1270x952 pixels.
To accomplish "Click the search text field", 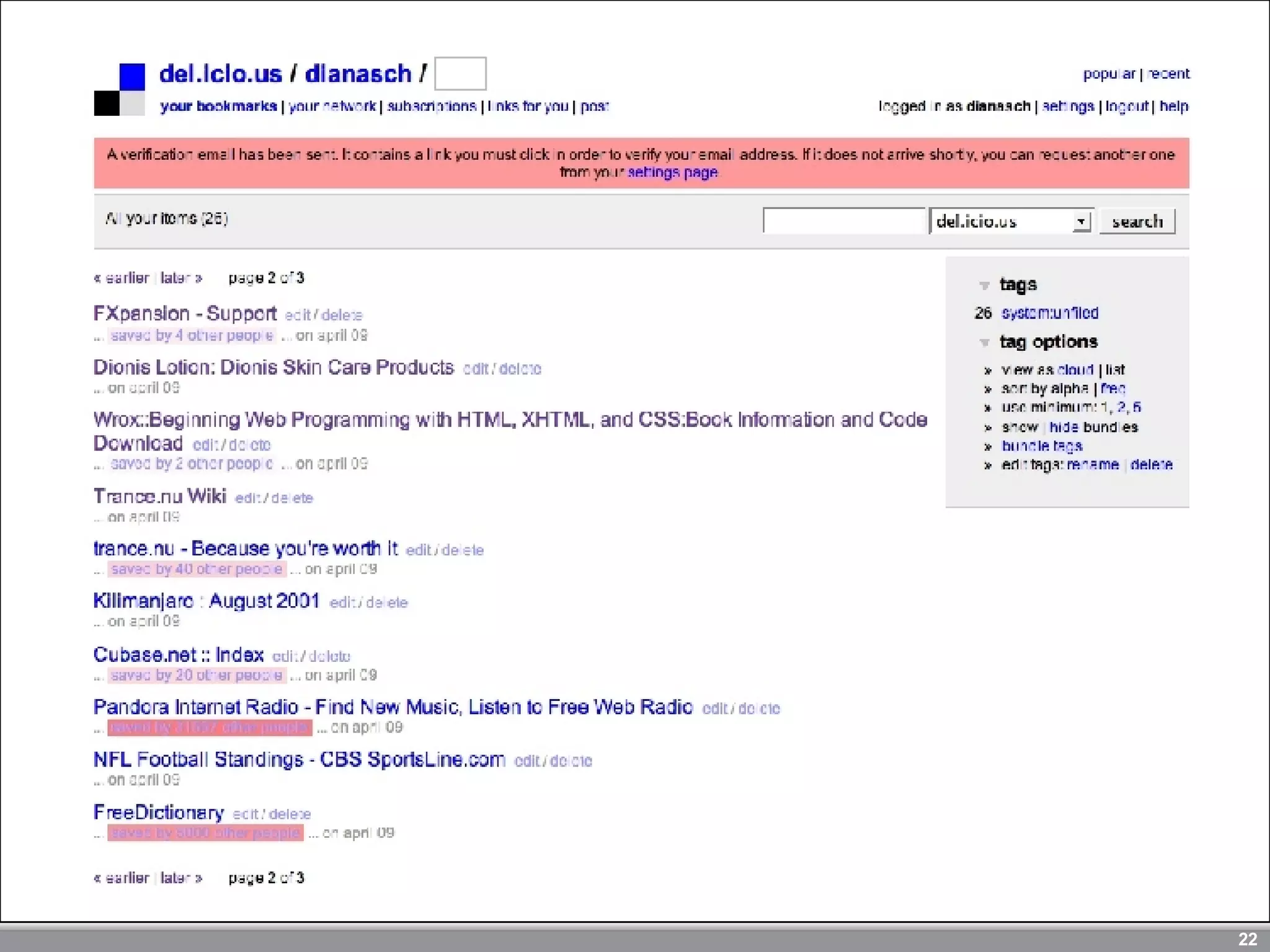I will click(843, 221).
